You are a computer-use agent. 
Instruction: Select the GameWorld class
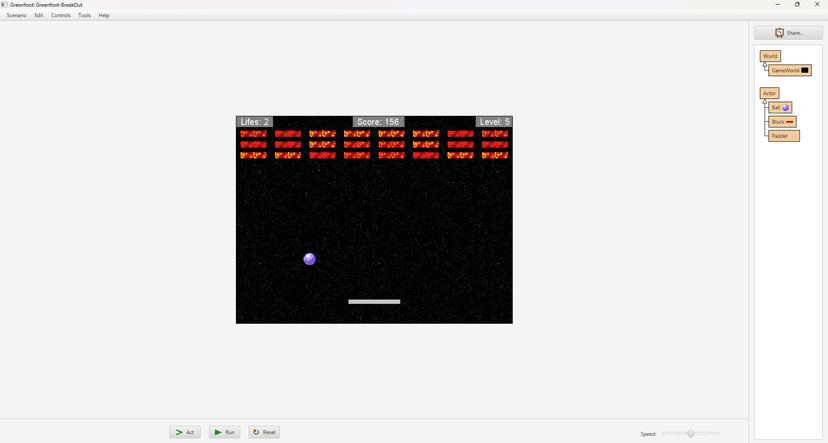(x=789, y=70)
